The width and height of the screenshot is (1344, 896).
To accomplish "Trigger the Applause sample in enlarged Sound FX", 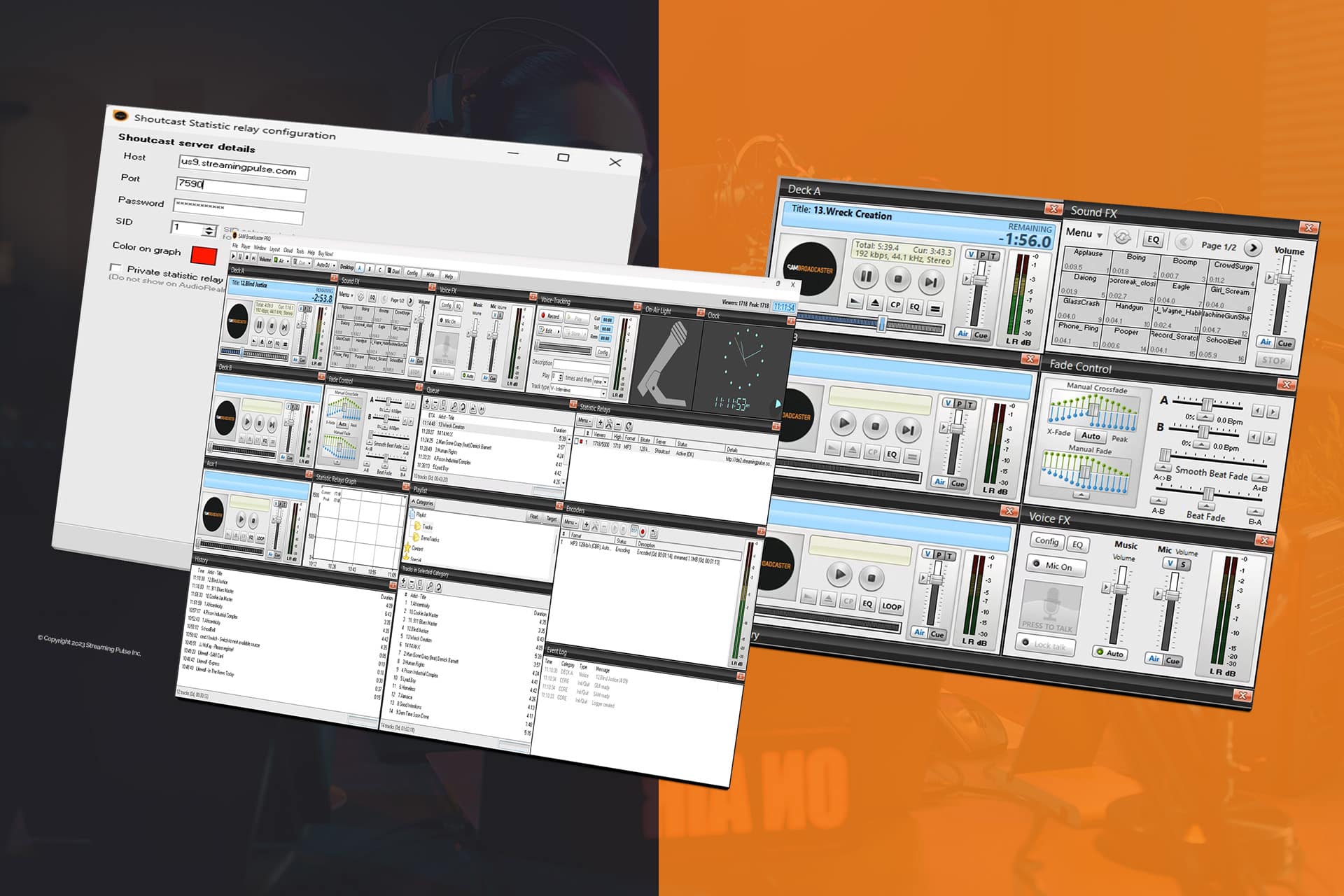I will click(1086, 258).
